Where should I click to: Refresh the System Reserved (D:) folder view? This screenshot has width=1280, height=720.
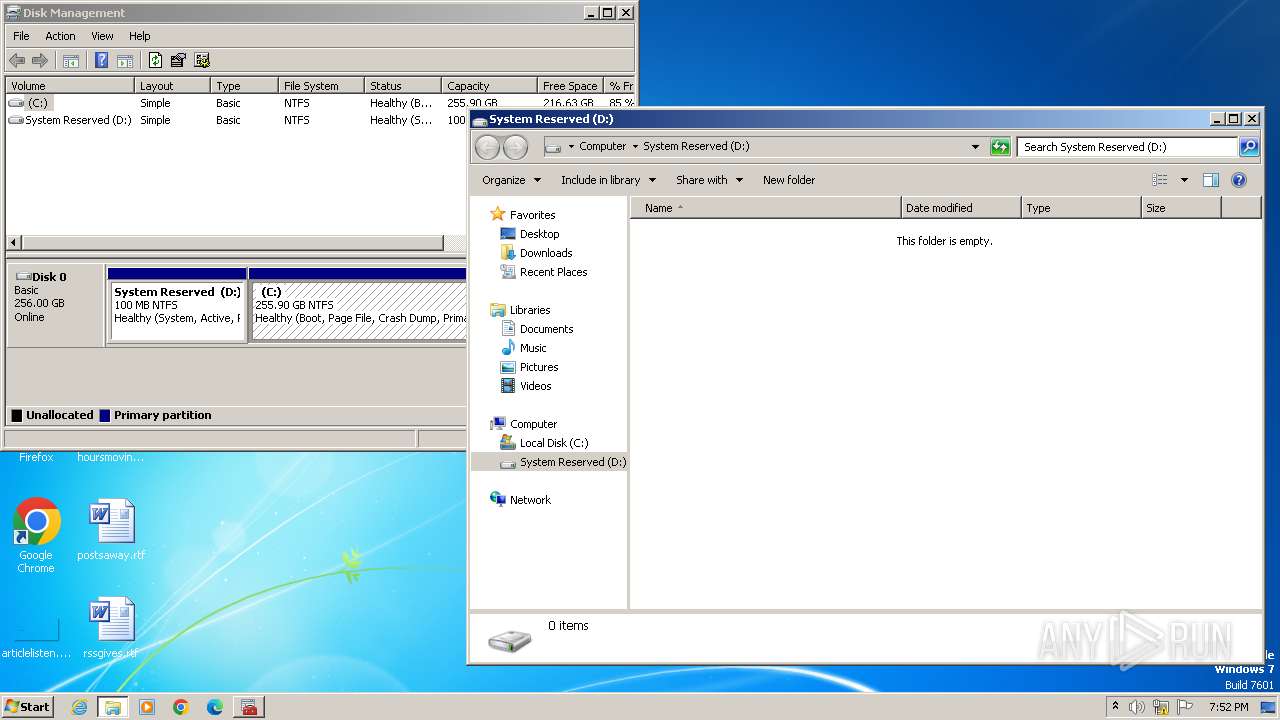tap(1000, 147)
